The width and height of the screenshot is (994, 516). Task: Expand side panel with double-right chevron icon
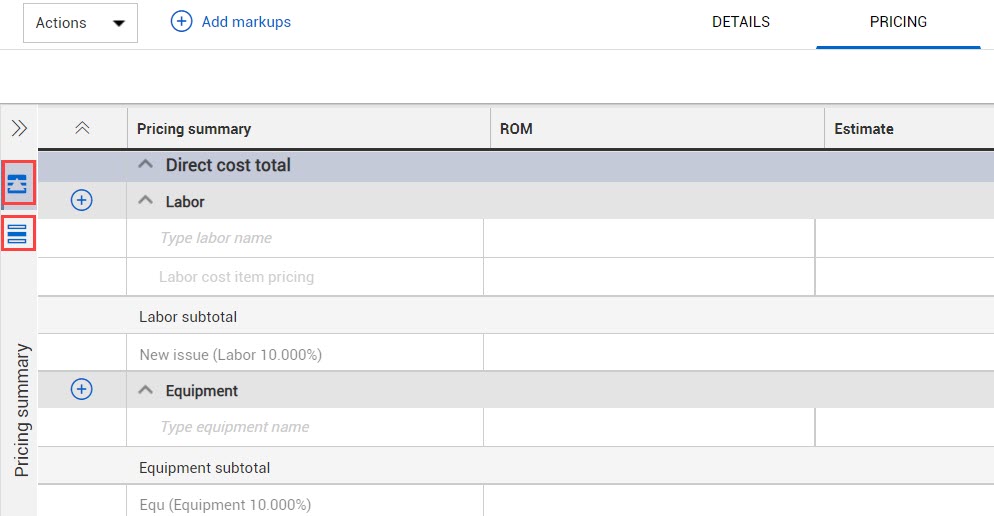[19, 128]
